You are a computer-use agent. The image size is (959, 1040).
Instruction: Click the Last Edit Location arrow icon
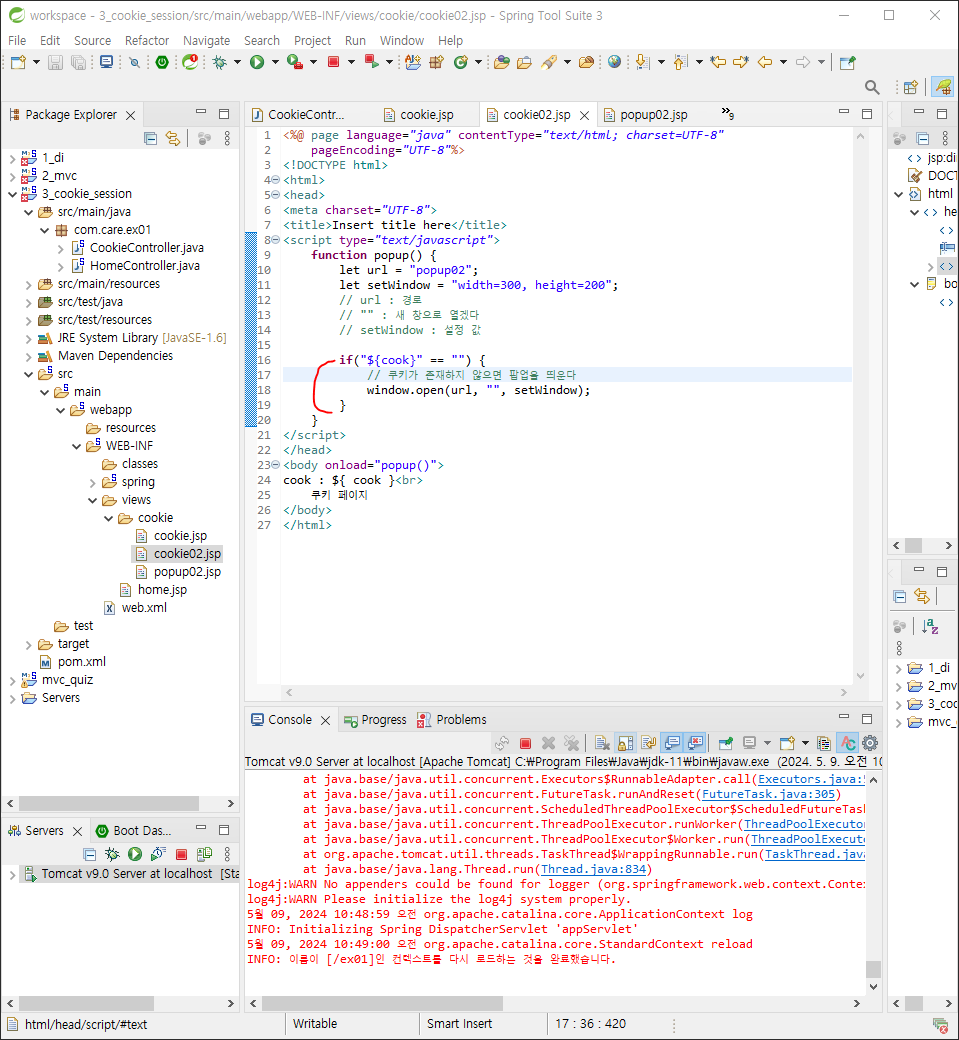718,62
